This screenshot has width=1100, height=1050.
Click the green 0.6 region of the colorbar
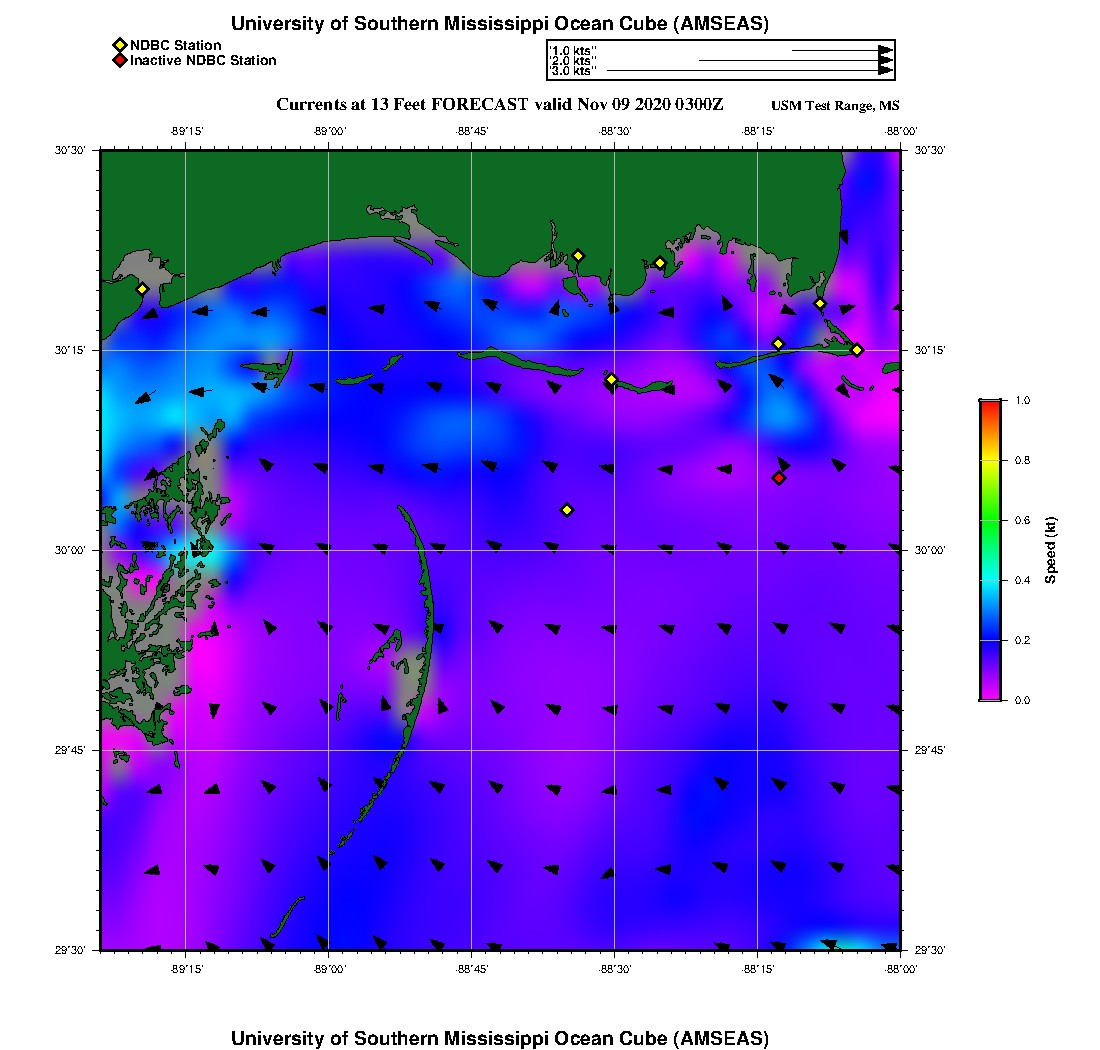tap(991, 520)
